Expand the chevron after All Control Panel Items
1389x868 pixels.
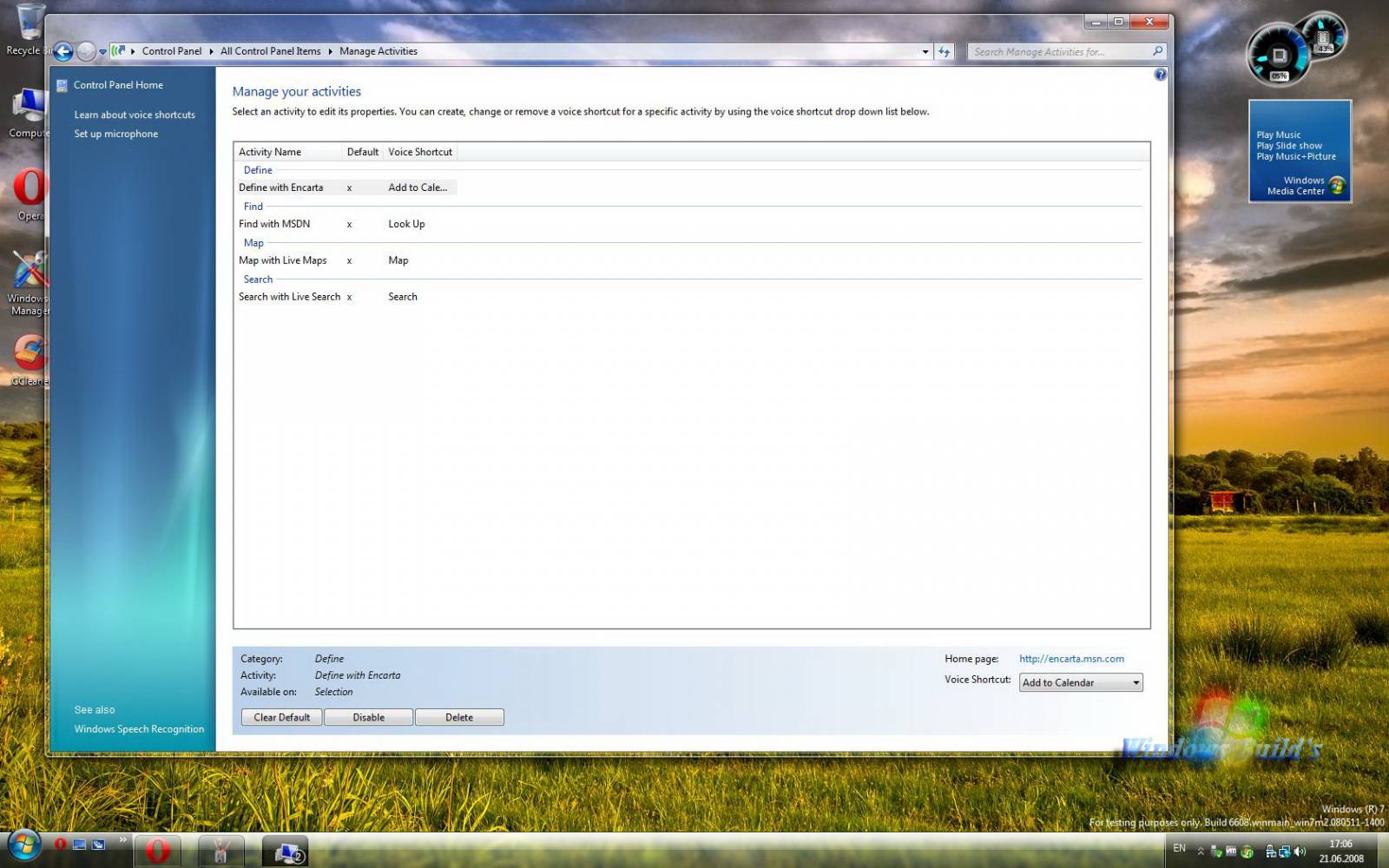[330, 51]
